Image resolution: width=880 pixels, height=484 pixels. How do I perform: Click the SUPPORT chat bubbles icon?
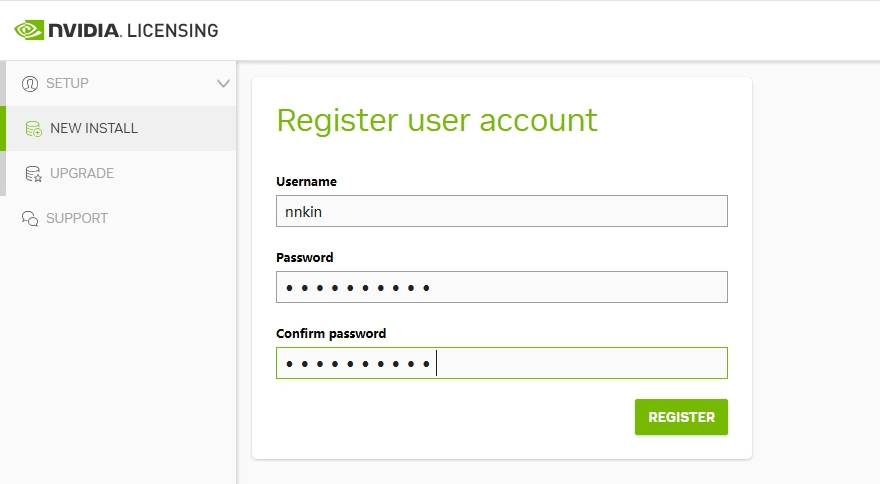click(30, 218)
